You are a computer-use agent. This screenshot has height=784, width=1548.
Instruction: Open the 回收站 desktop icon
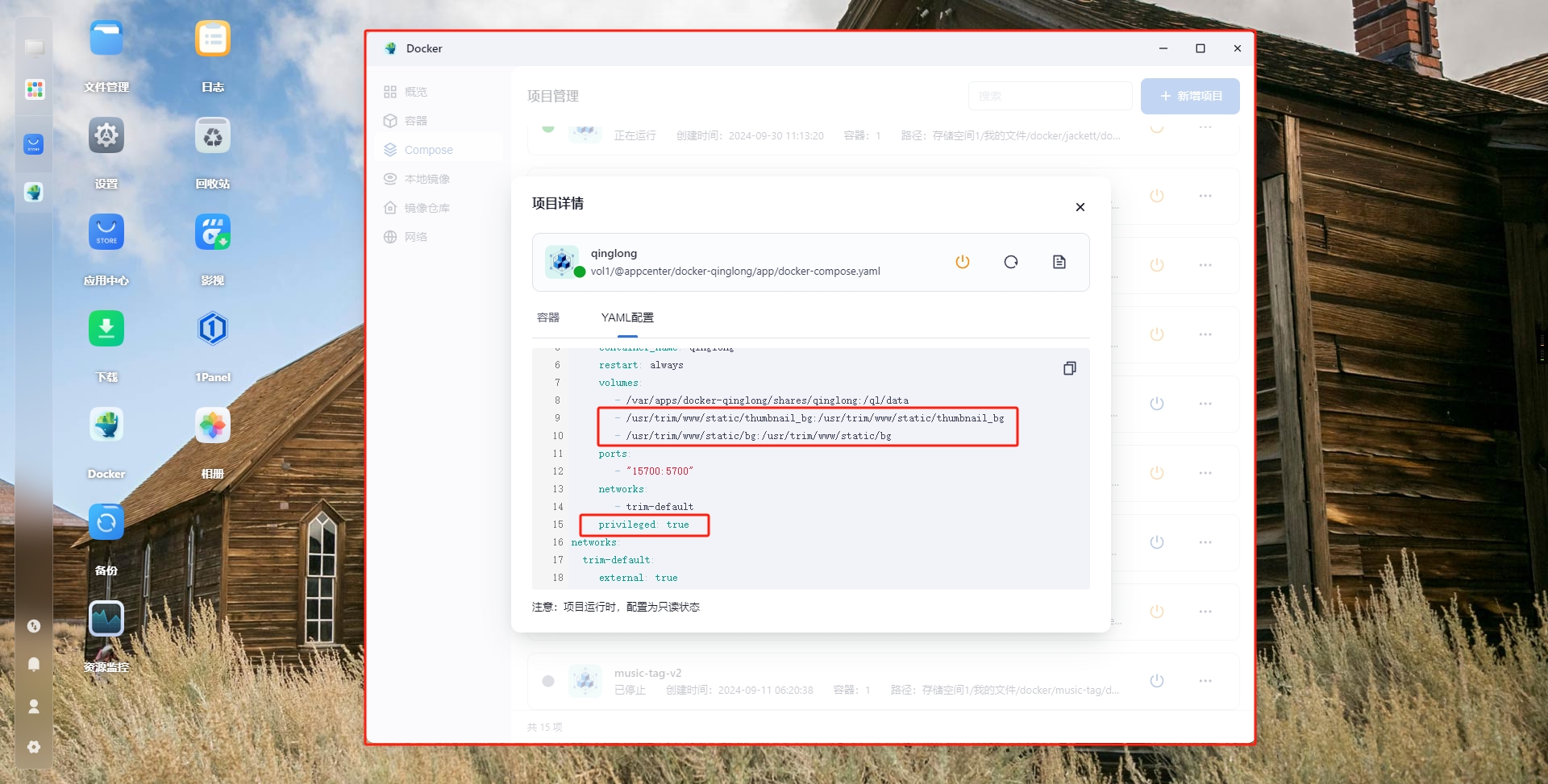[213, 135]
